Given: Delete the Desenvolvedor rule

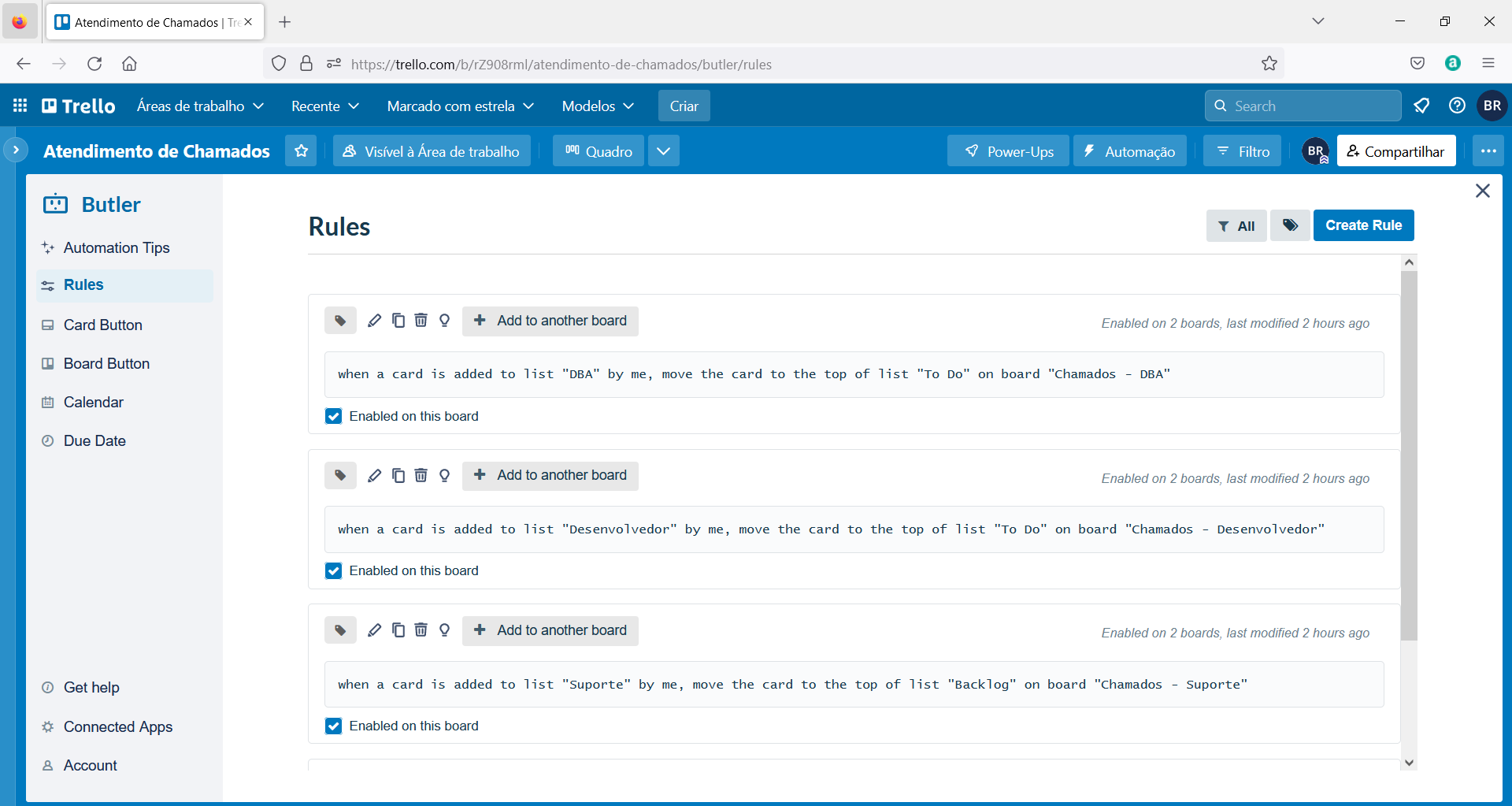Looking at the screenshot, I should 421,475.
